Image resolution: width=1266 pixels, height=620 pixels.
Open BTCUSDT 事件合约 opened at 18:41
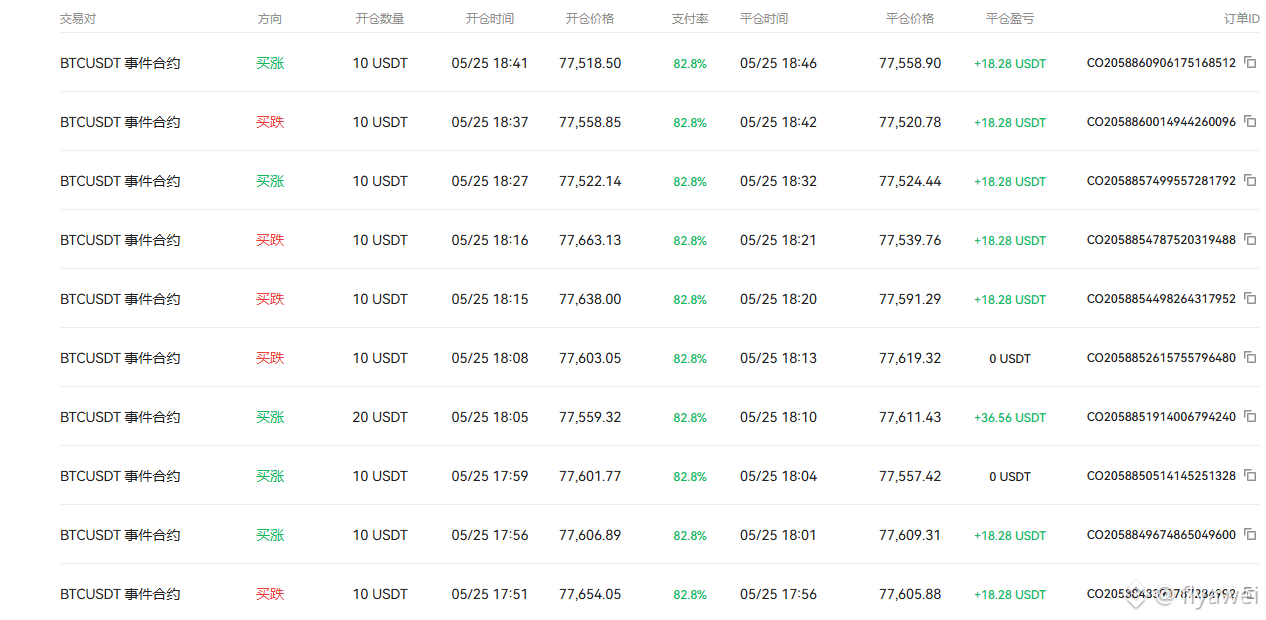[660, 63]
